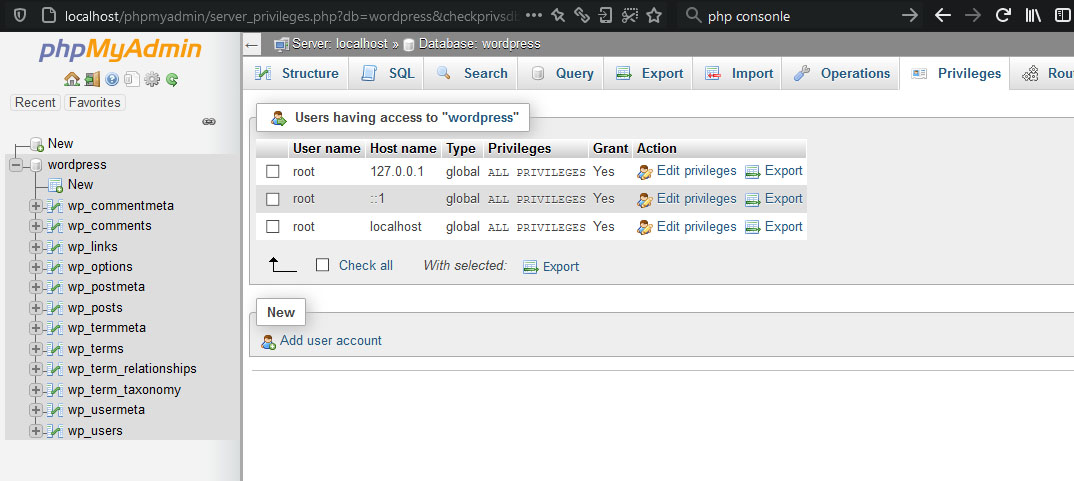The image size is (1074, 481).
Task: Open the wp_term_relationships table
Action: pos(132,369)
